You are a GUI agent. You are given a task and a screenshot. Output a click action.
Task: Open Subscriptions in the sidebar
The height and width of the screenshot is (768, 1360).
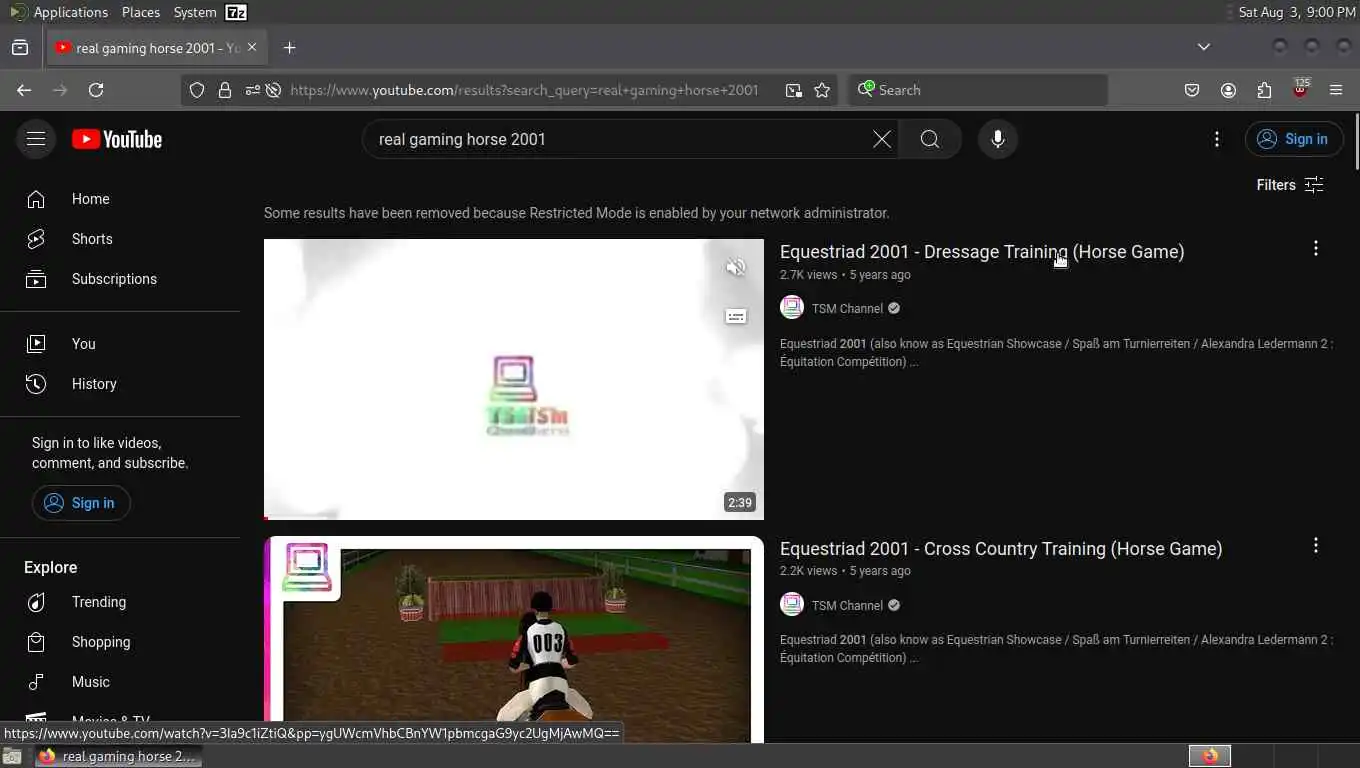point(120,279)
